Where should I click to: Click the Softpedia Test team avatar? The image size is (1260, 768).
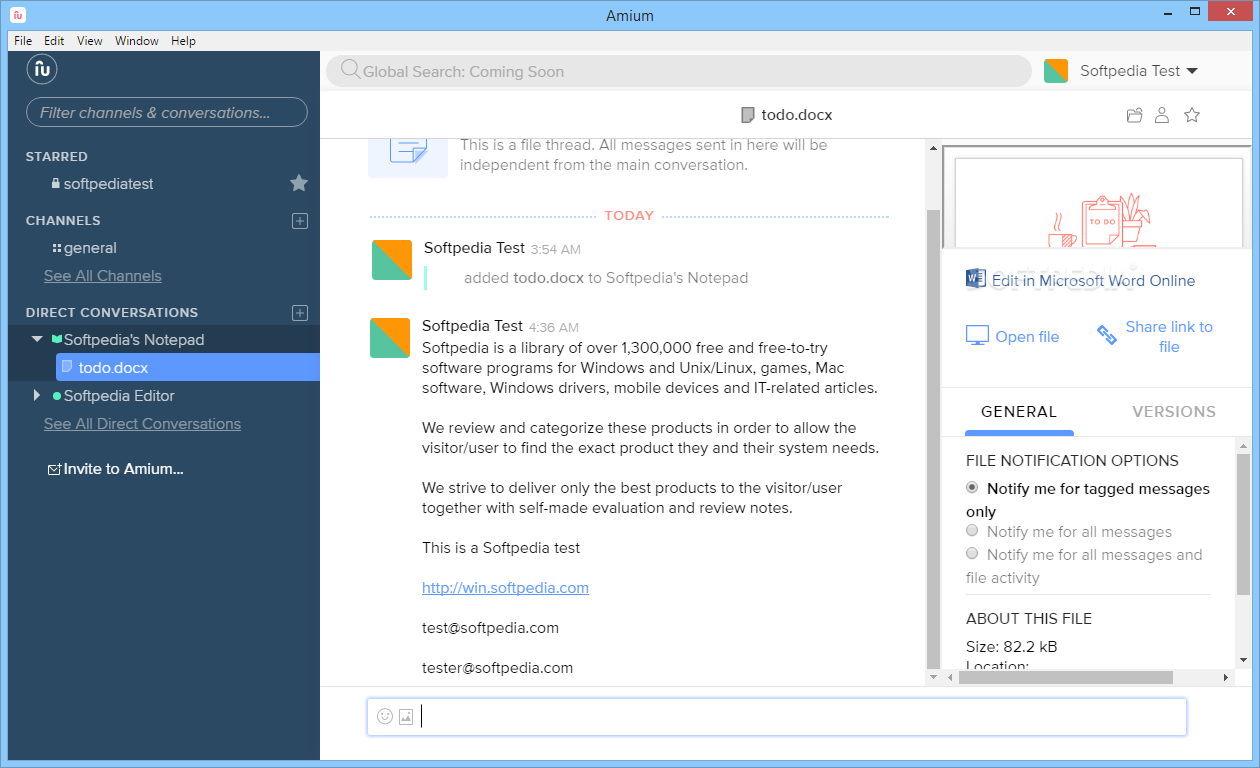pos(1056,71)
